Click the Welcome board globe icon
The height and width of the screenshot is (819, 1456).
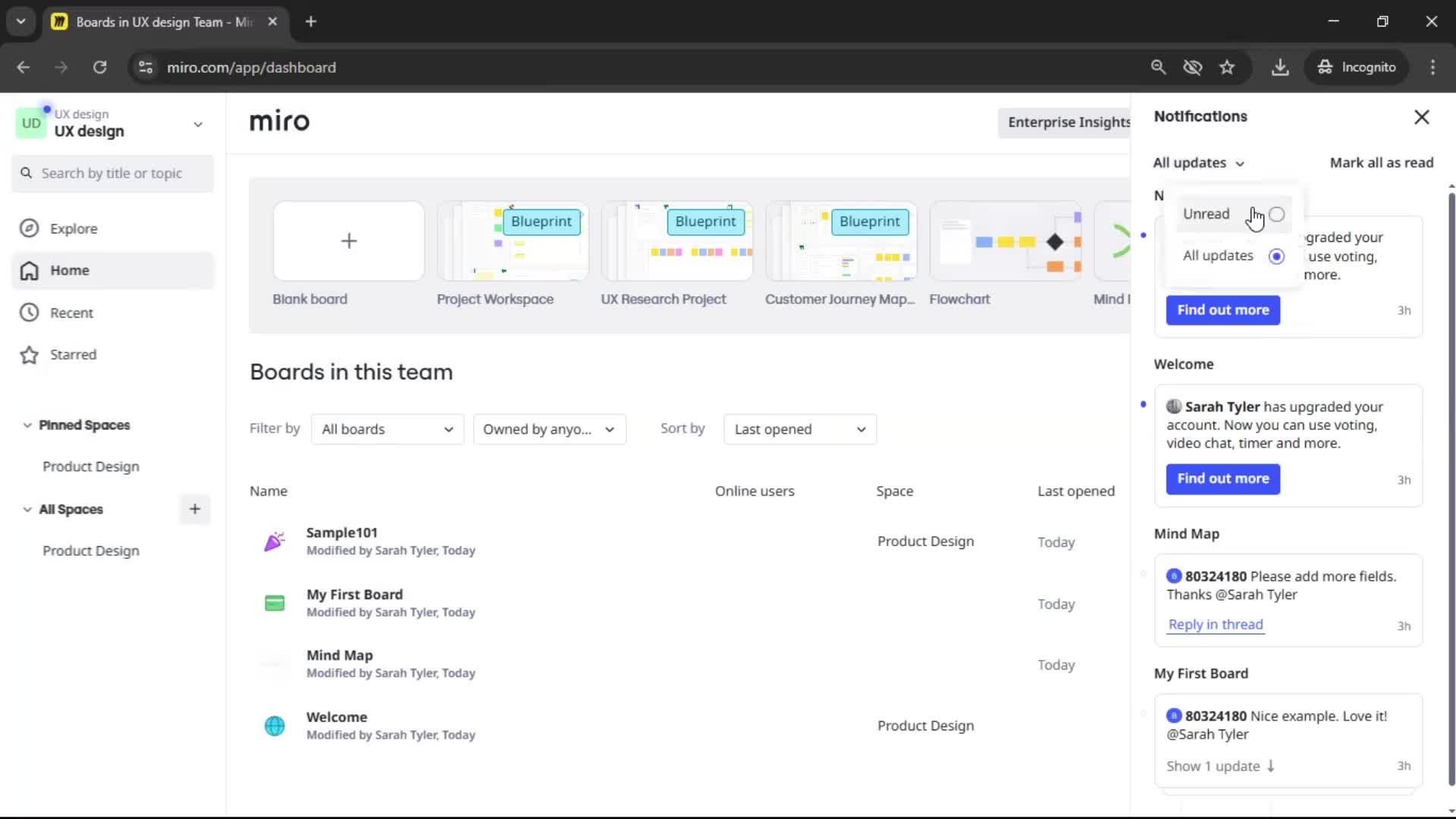[275, 726]
